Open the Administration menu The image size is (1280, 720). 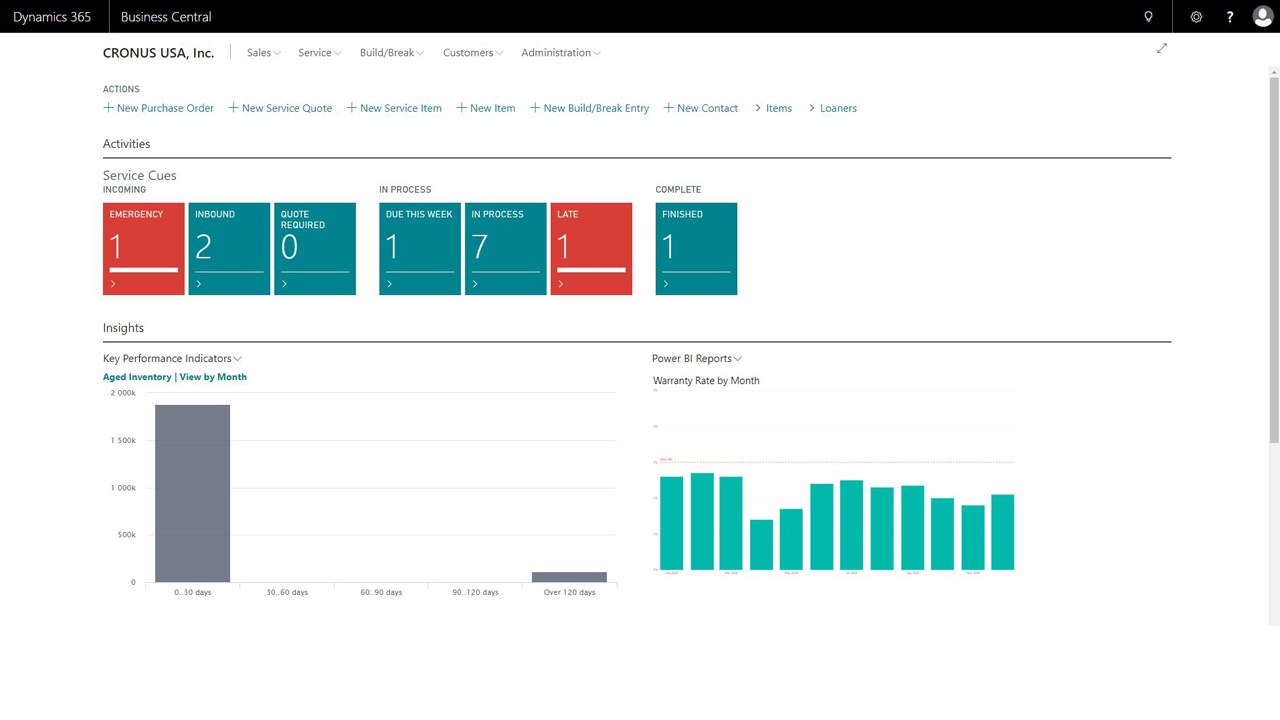tap(561, 53)
